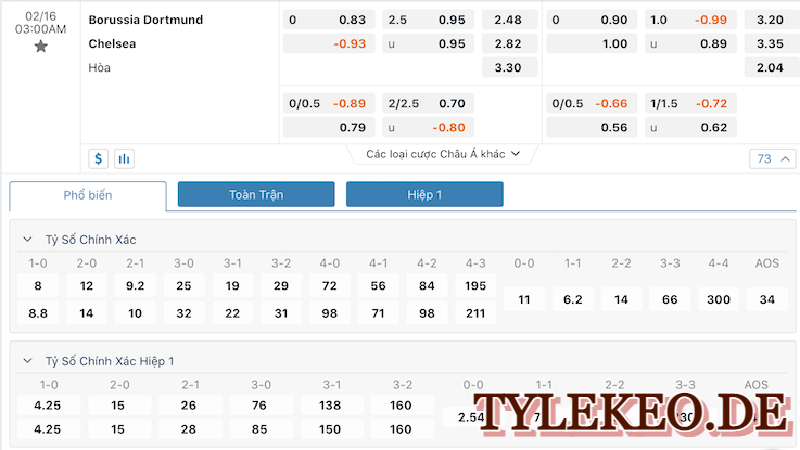Bet correct score 3-0 at 25
Screen dimensions: 800x450
coord(184,286)
